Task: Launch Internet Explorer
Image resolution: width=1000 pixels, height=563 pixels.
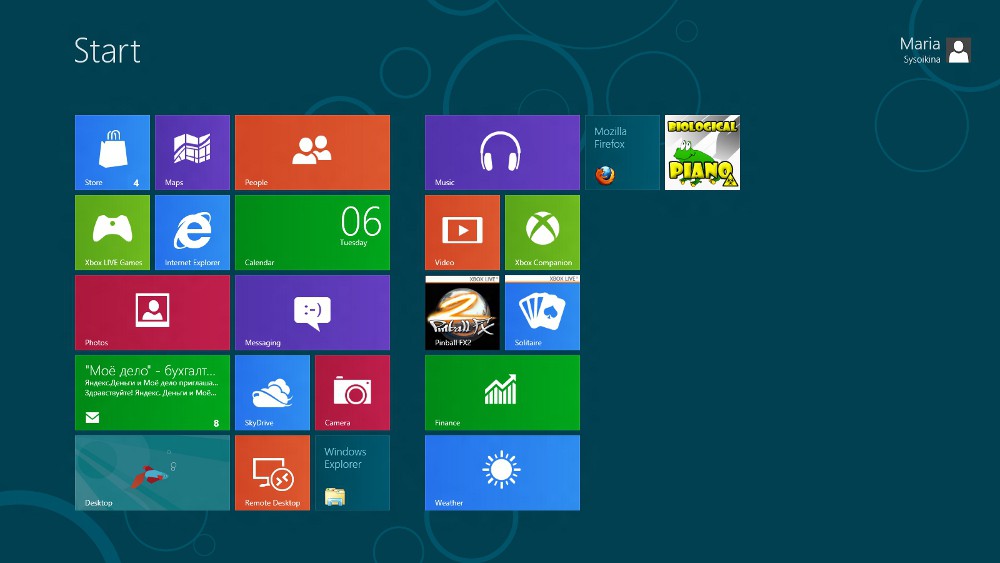Action: 192,232
